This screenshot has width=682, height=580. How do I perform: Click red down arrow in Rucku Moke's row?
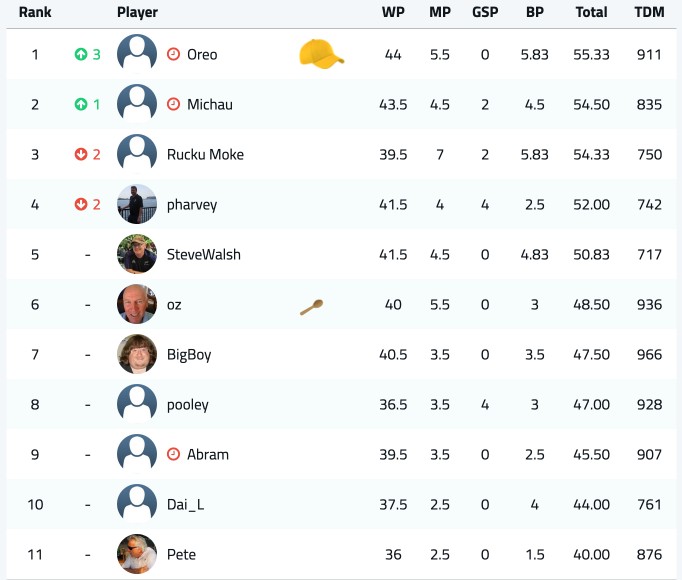pos(80,154)
